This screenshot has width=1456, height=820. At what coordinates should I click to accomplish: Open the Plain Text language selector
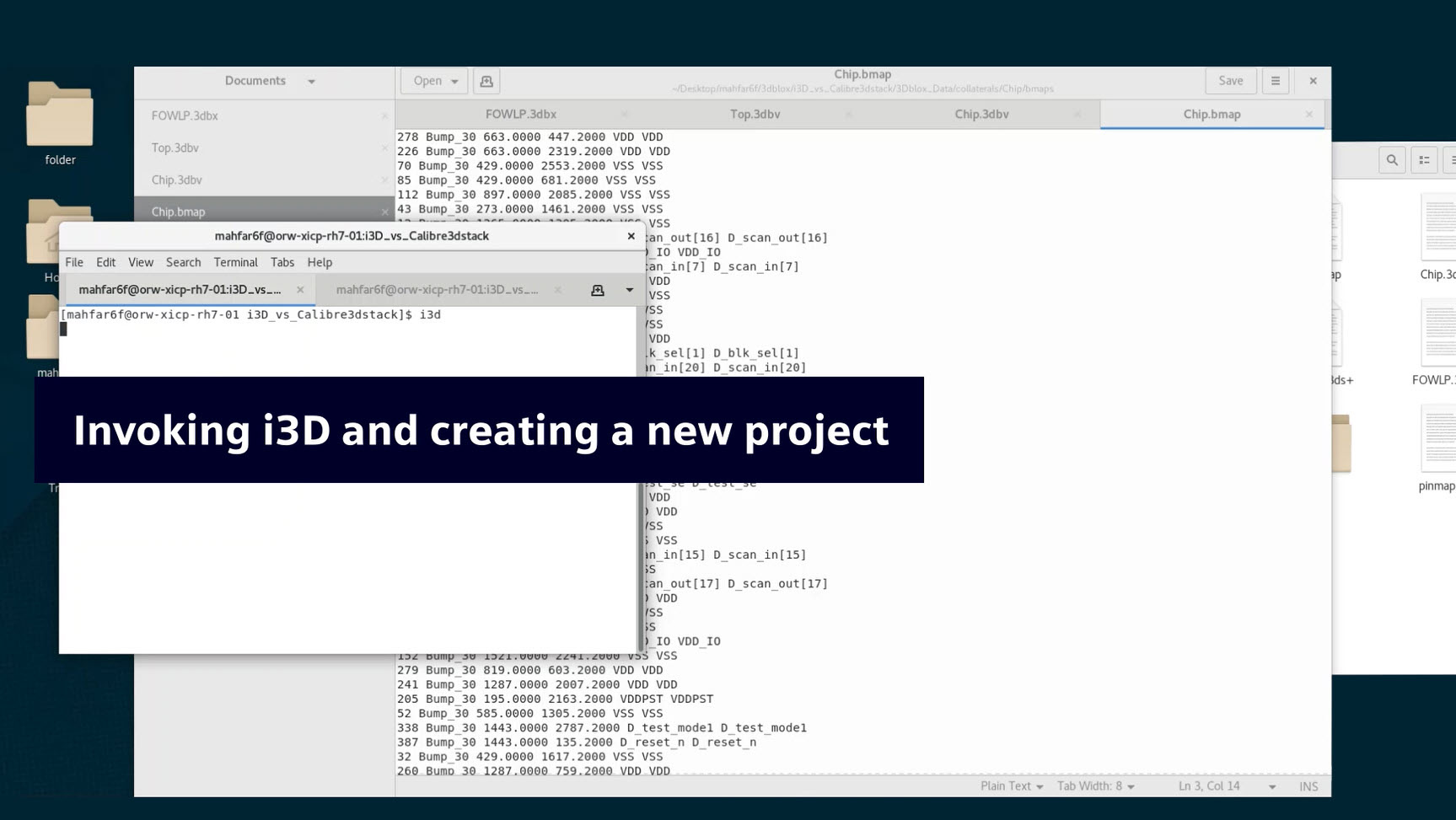tap(1011, 786)
